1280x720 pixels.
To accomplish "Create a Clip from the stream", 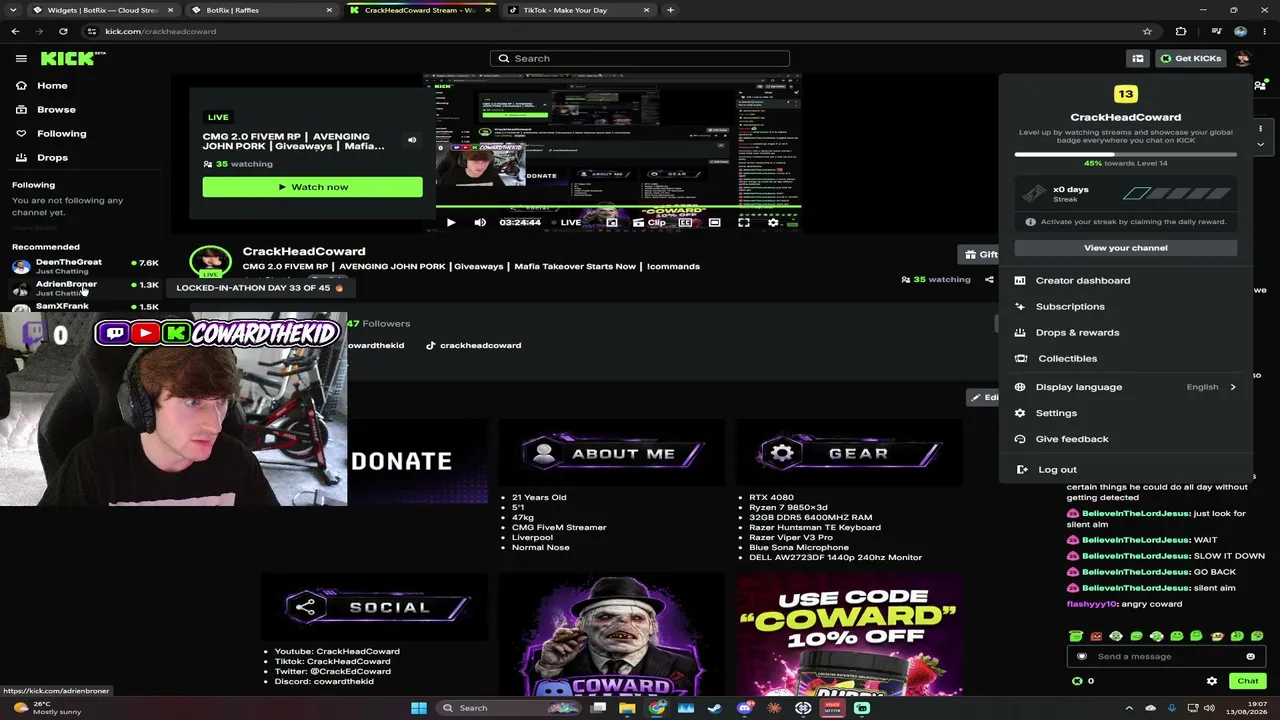I will [x=650, y=222].
